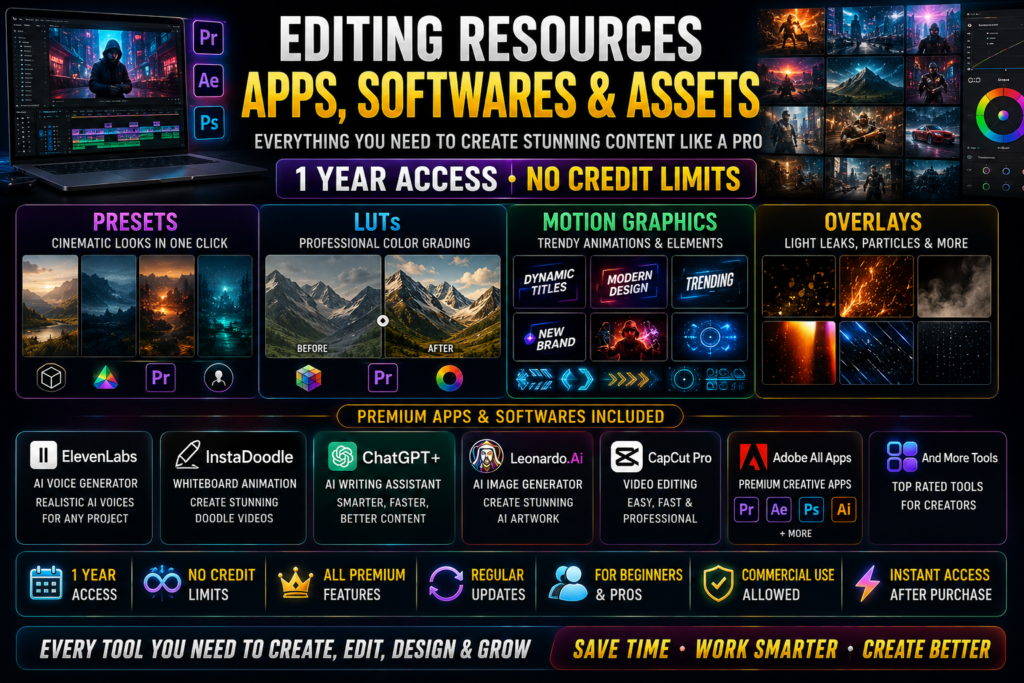Image resolution: width=1024 pixels, height=683 pixels.
Task: Click the Pr icon in the LUTs panel
Action: pyautogui.click(x=383, y=377)
